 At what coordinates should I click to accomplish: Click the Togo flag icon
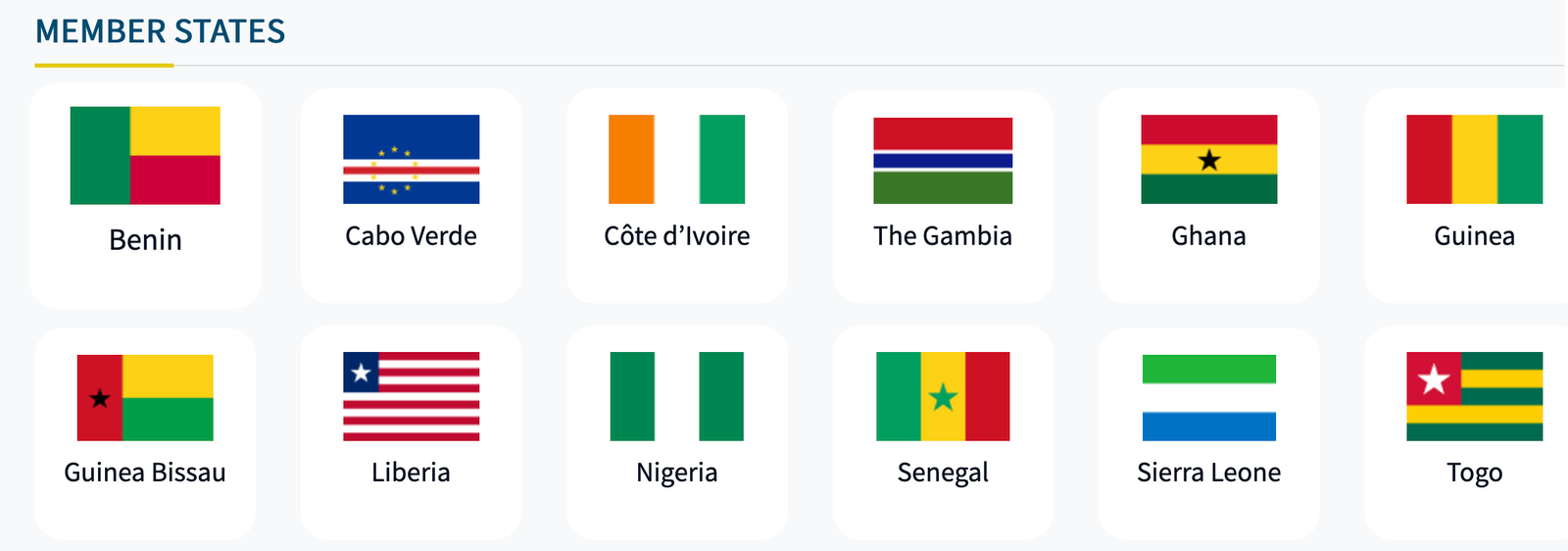[1474, 396]
